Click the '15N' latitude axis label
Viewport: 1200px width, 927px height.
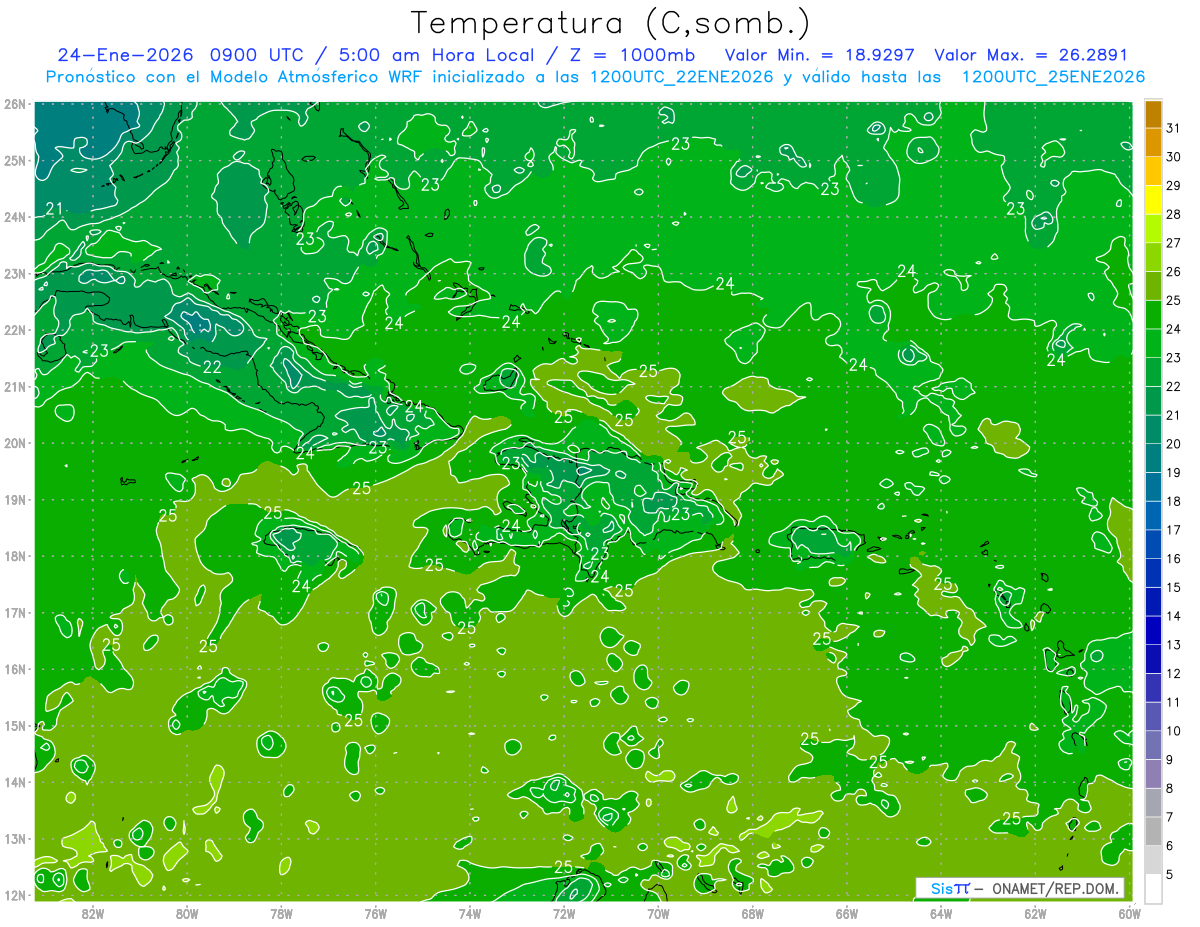pos(15,725)
